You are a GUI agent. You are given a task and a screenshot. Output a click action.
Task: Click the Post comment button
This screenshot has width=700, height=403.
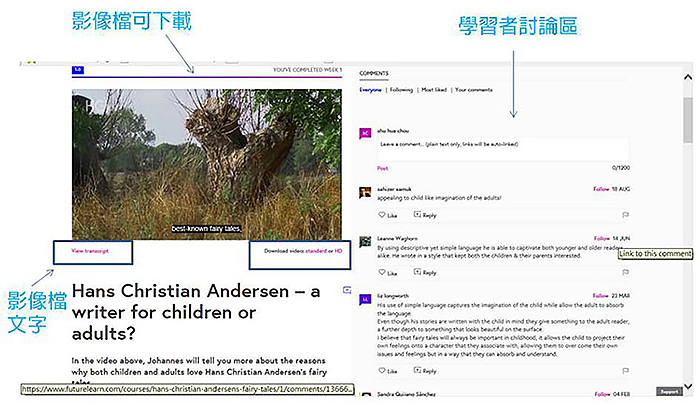(x=383, y=168)
